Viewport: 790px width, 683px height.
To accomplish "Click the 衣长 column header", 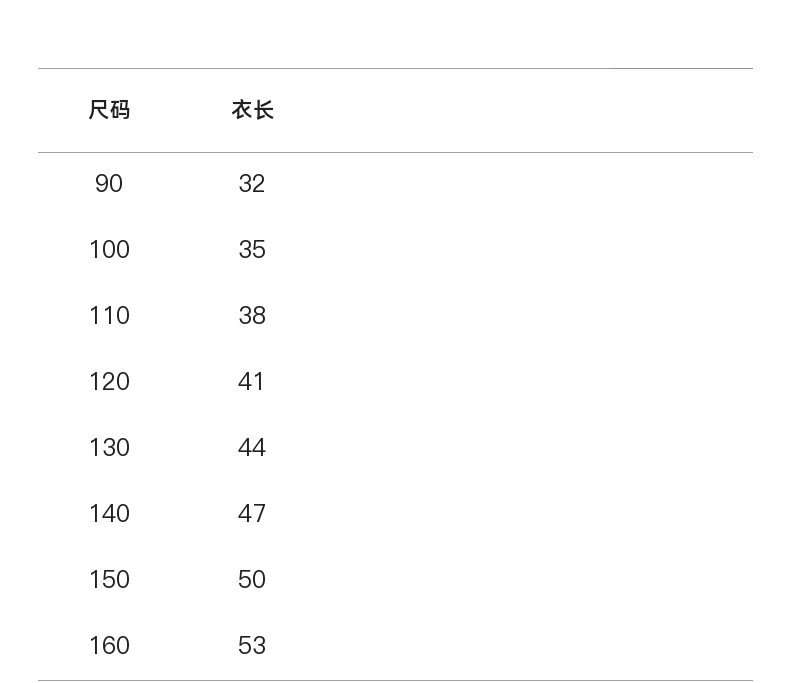I will point(252,110).
